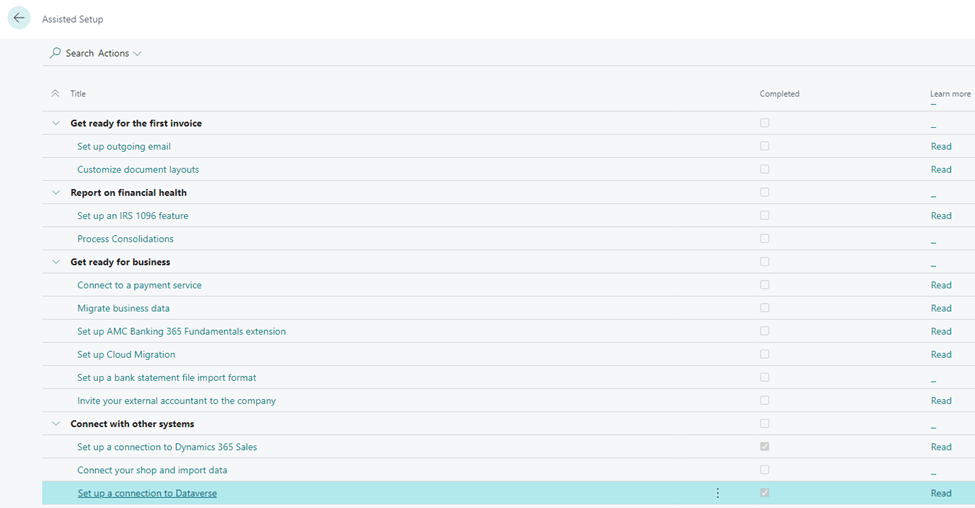This screenshot has height=508, width=975.
Task: Collapse the Connect with other systems group
Action: coord(55,424)
